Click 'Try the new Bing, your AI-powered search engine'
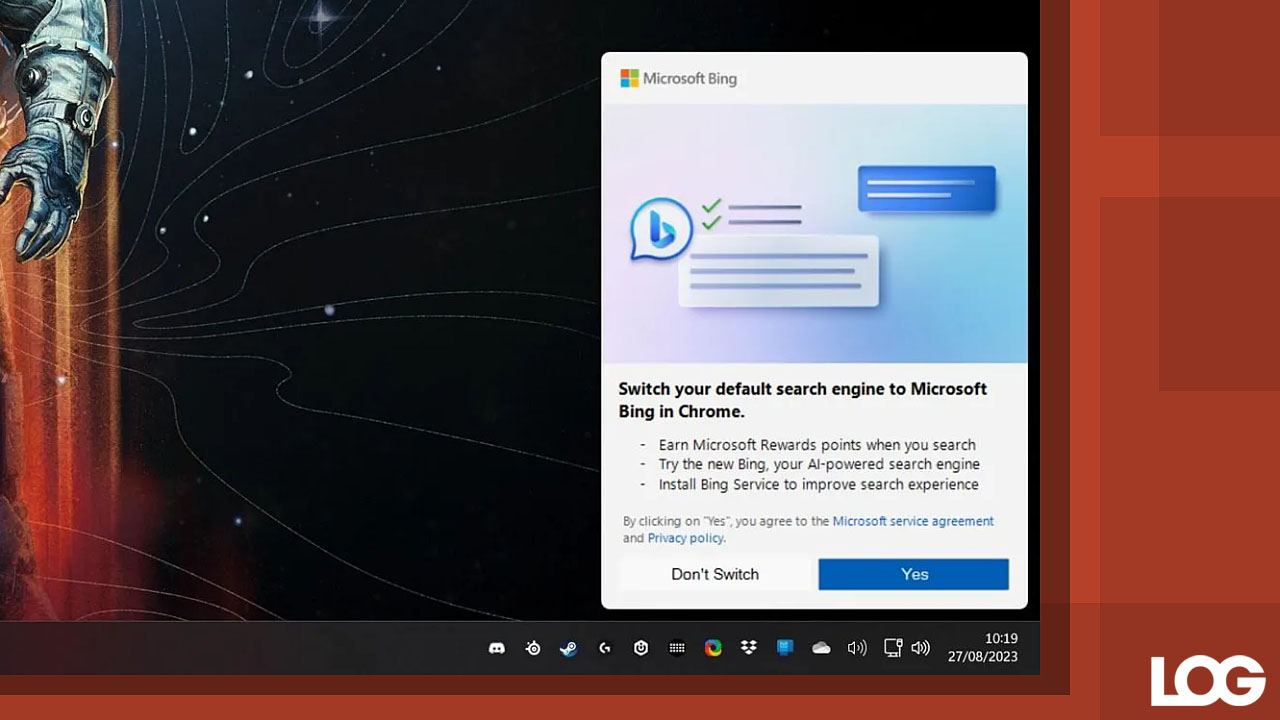The width and height of the screenshot is (1280, 720). click(819, 464)
